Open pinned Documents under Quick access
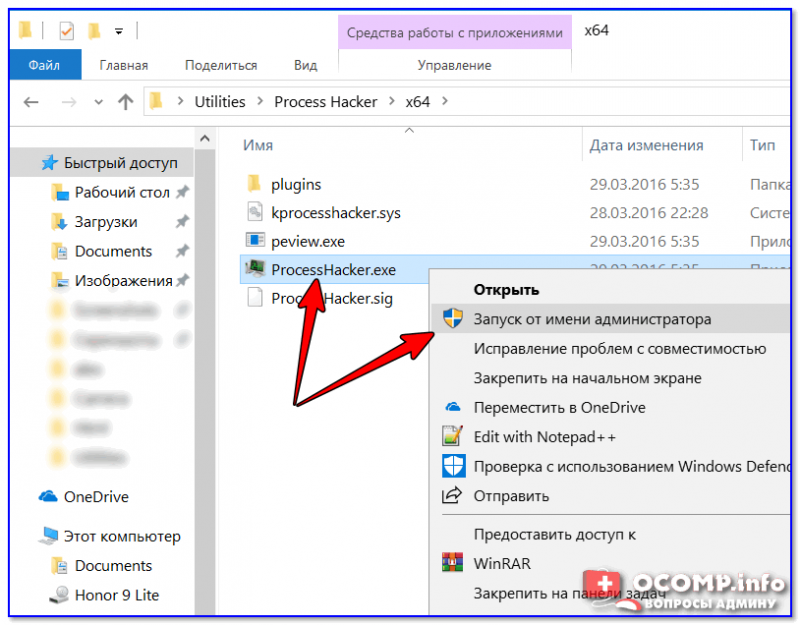 click(113, 251)
